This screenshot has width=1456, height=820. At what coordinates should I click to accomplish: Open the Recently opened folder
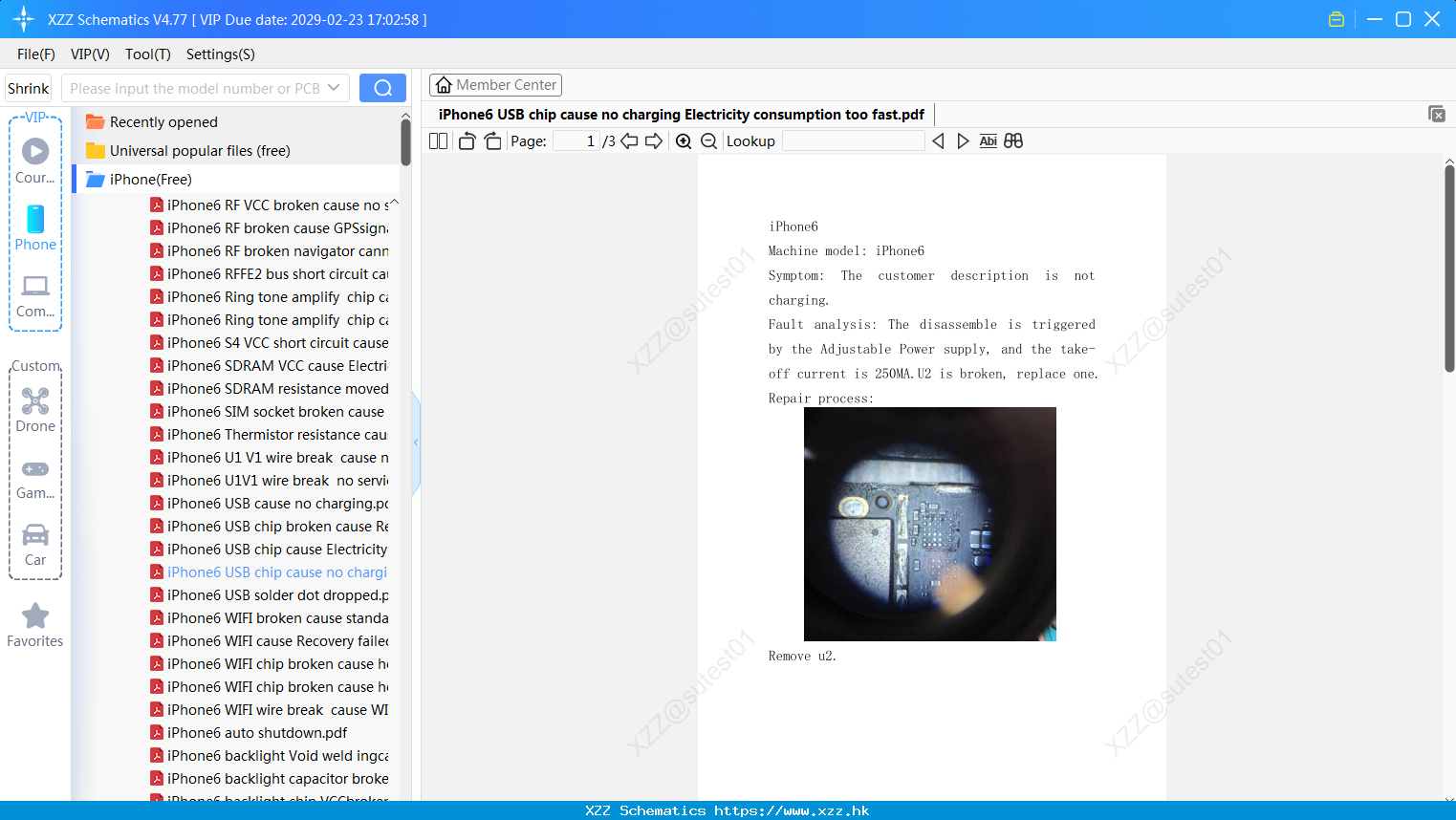[163, 122]
